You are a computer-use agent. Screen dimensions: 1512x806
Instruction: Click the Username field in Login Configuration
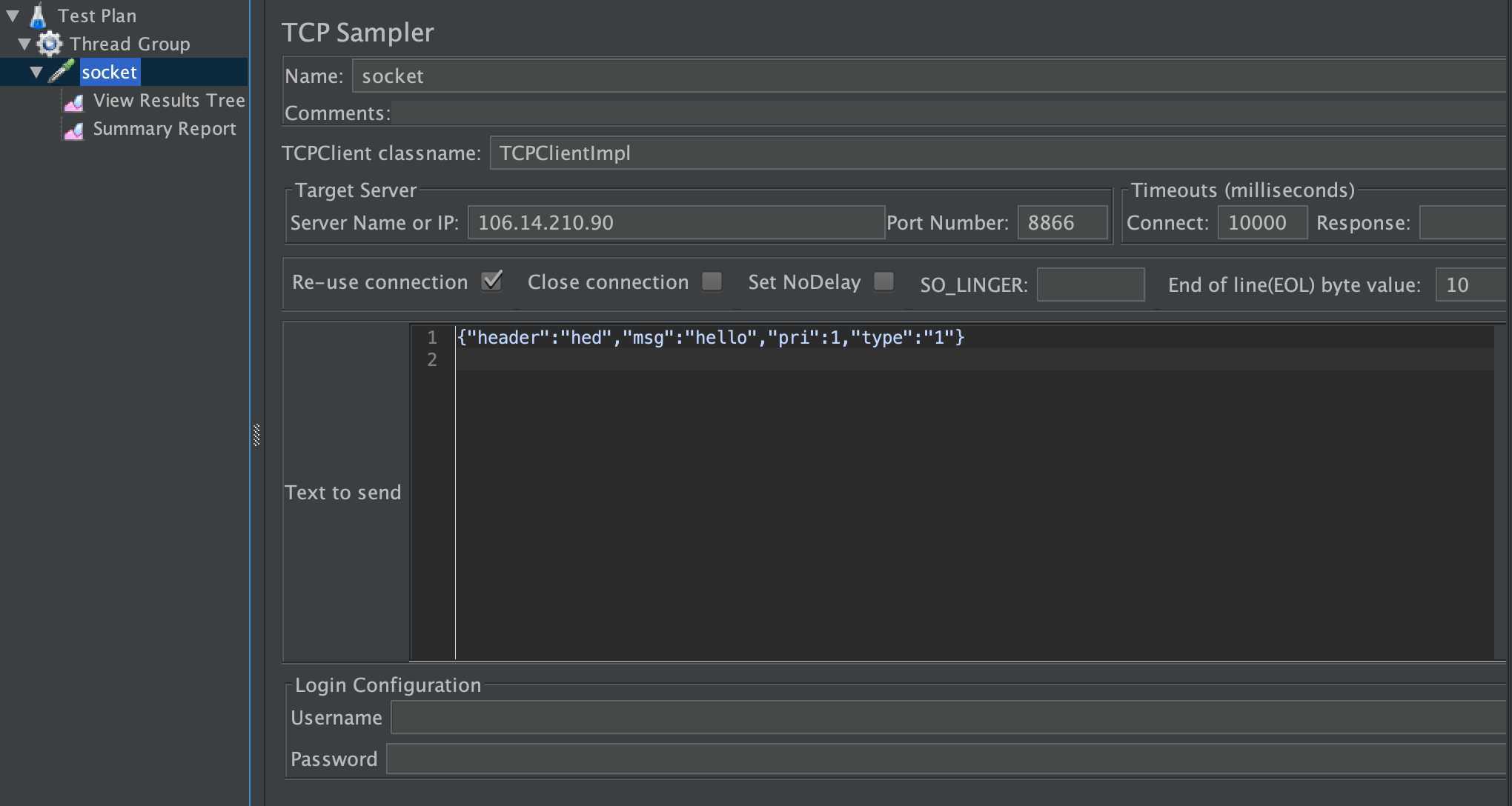click(949, 718)
